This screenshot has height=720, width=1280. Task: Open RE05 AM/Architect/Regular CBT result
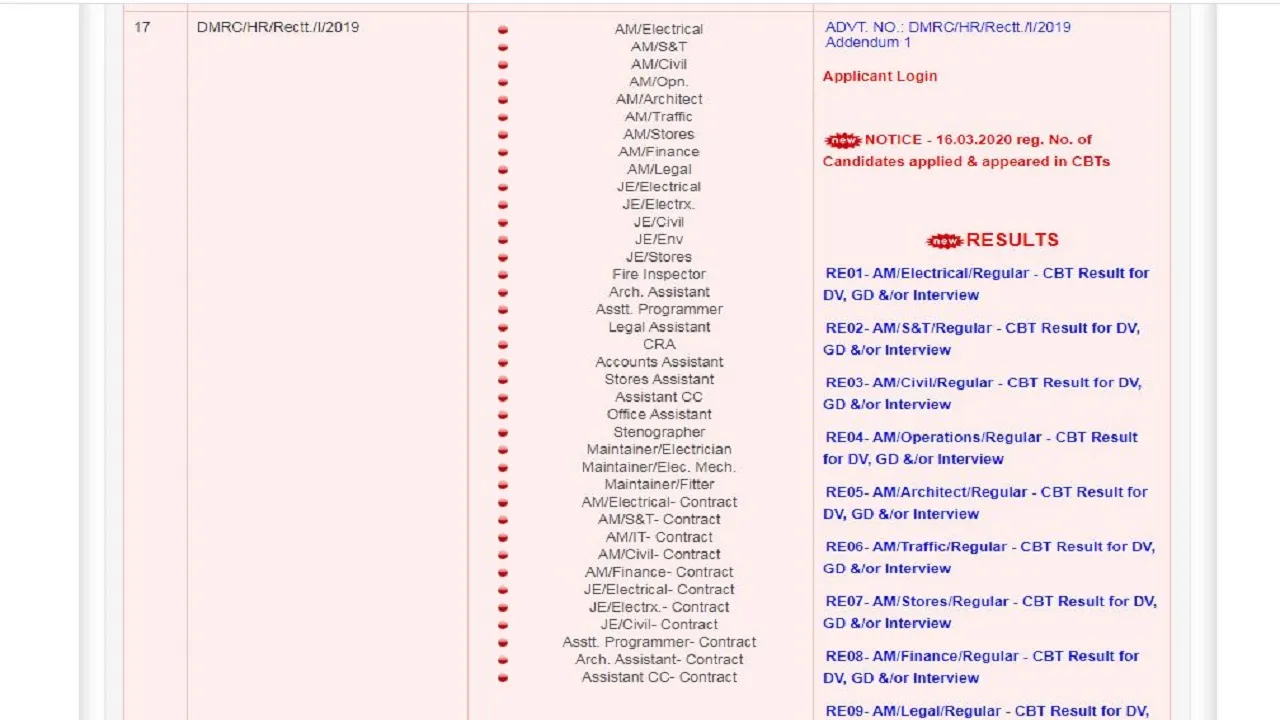pos(985,503)
